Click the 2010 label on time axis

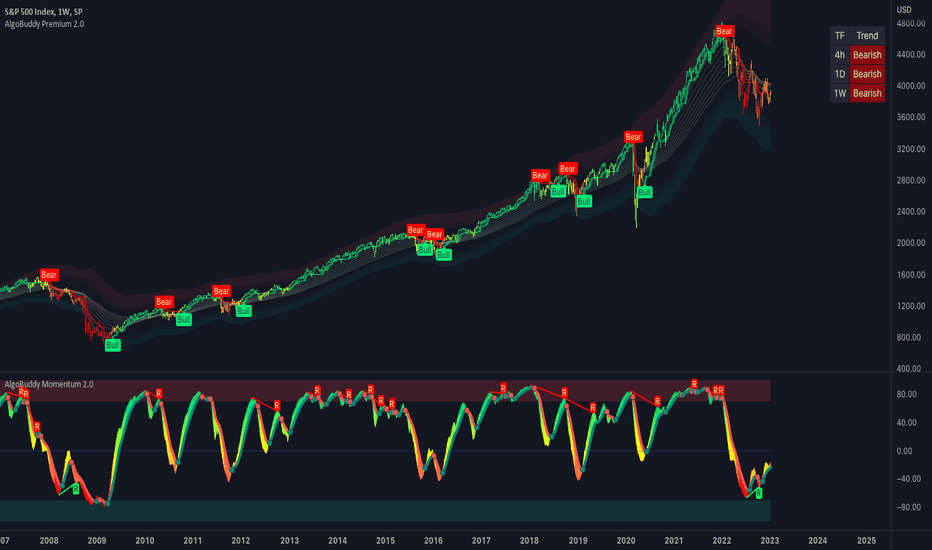pyautogui.click(x=144, y=540)
